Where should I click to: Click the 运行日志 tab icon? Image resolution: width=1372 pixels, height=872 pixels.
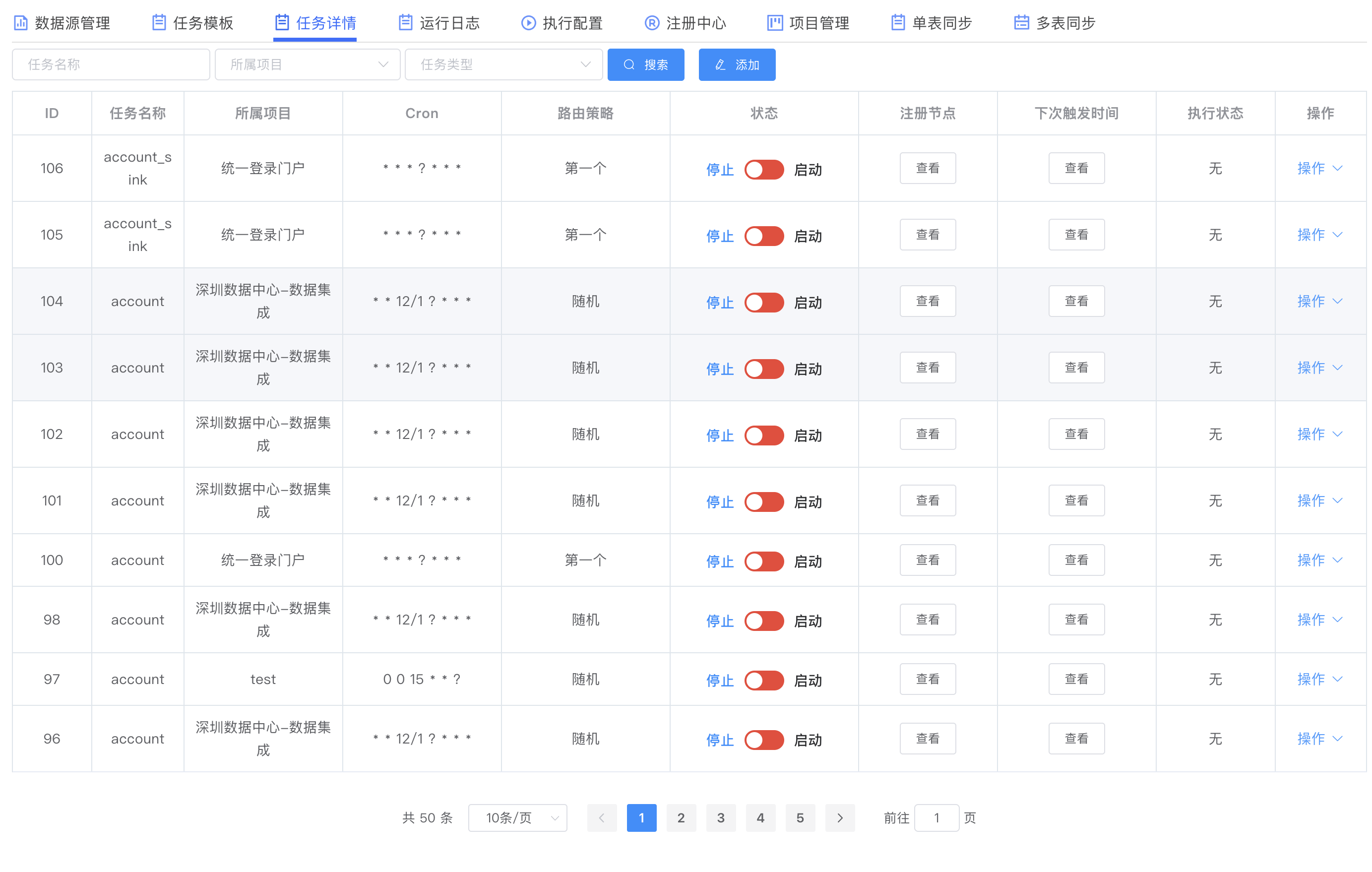405,23
